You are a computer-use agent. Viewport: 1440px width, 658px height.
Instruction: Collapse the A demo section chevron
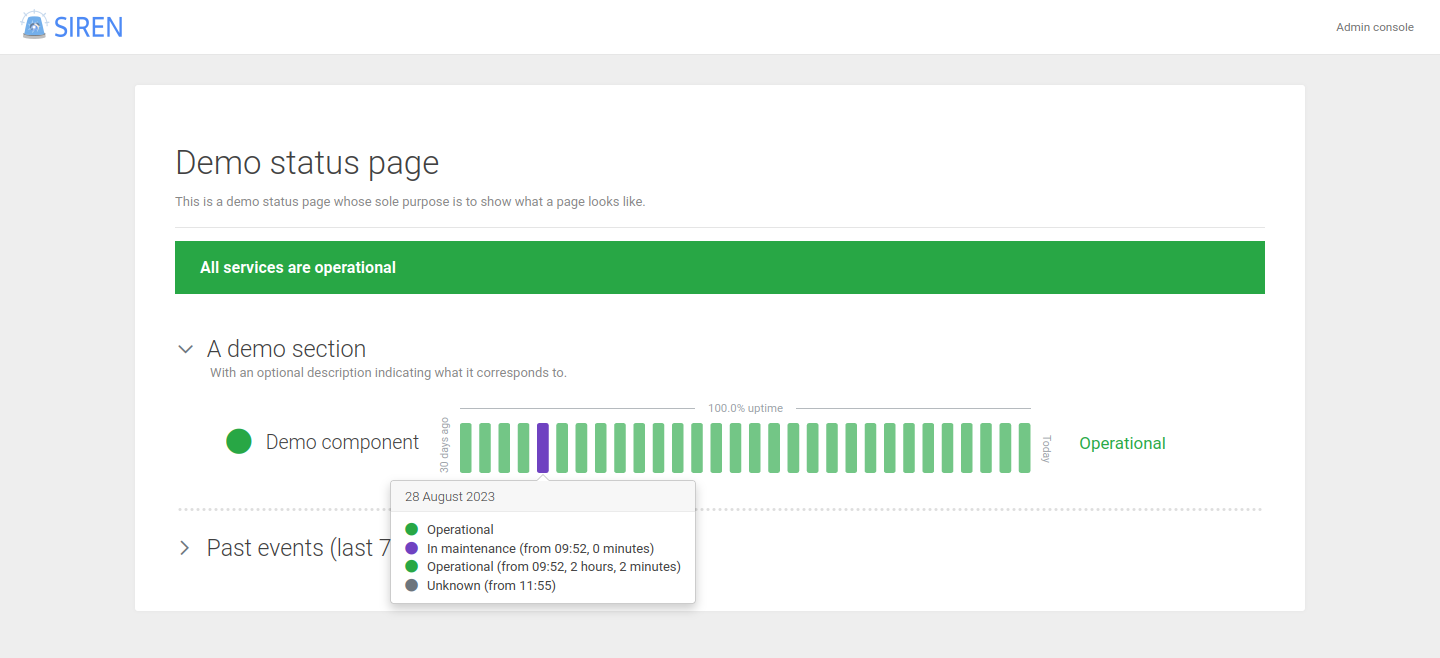coord(185,349)
